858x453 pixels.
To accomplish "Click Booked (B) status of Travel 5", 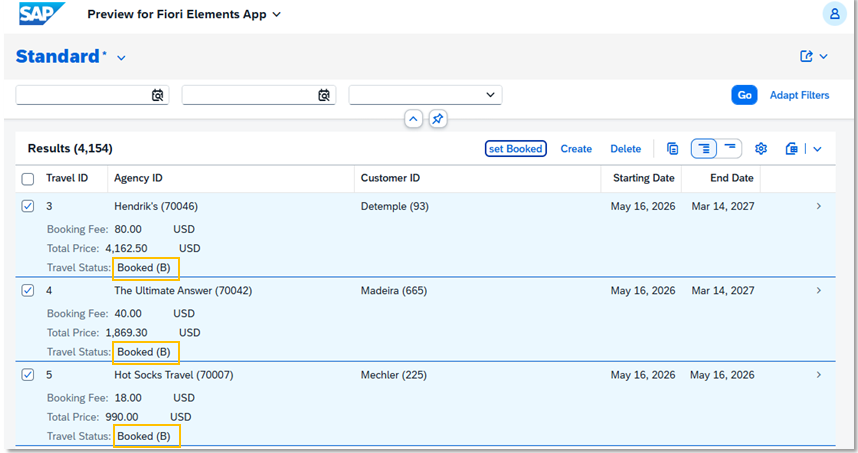I will [144, 436].
